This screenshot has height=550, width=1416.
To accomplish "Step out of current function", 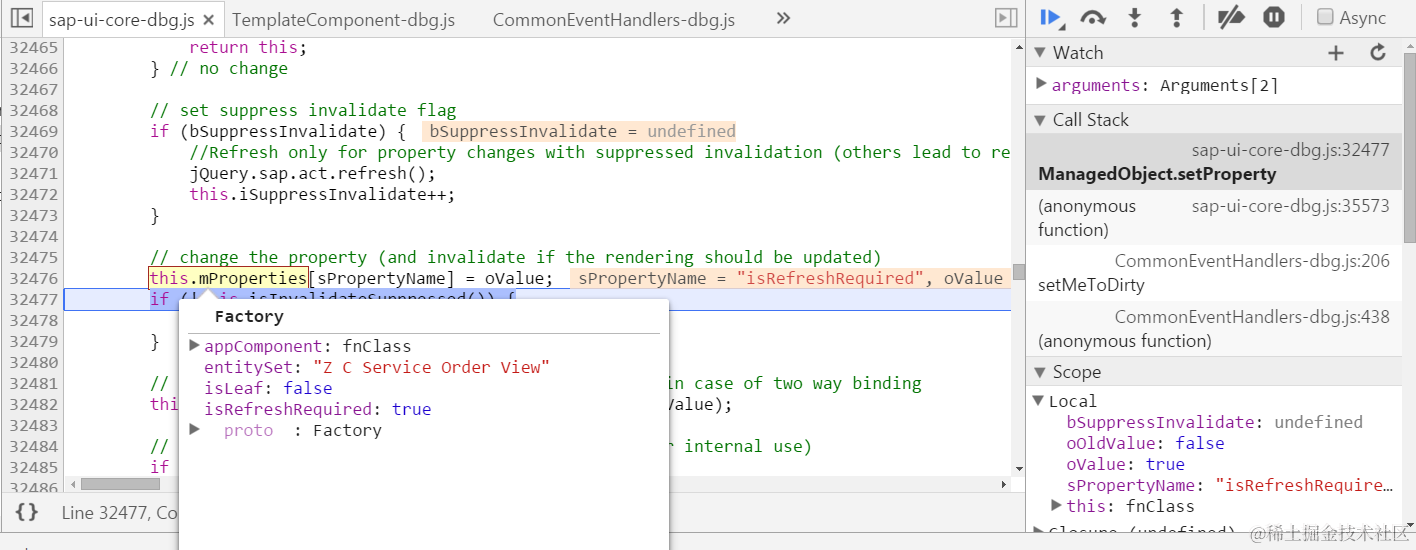I will (x=1176, y=17).
